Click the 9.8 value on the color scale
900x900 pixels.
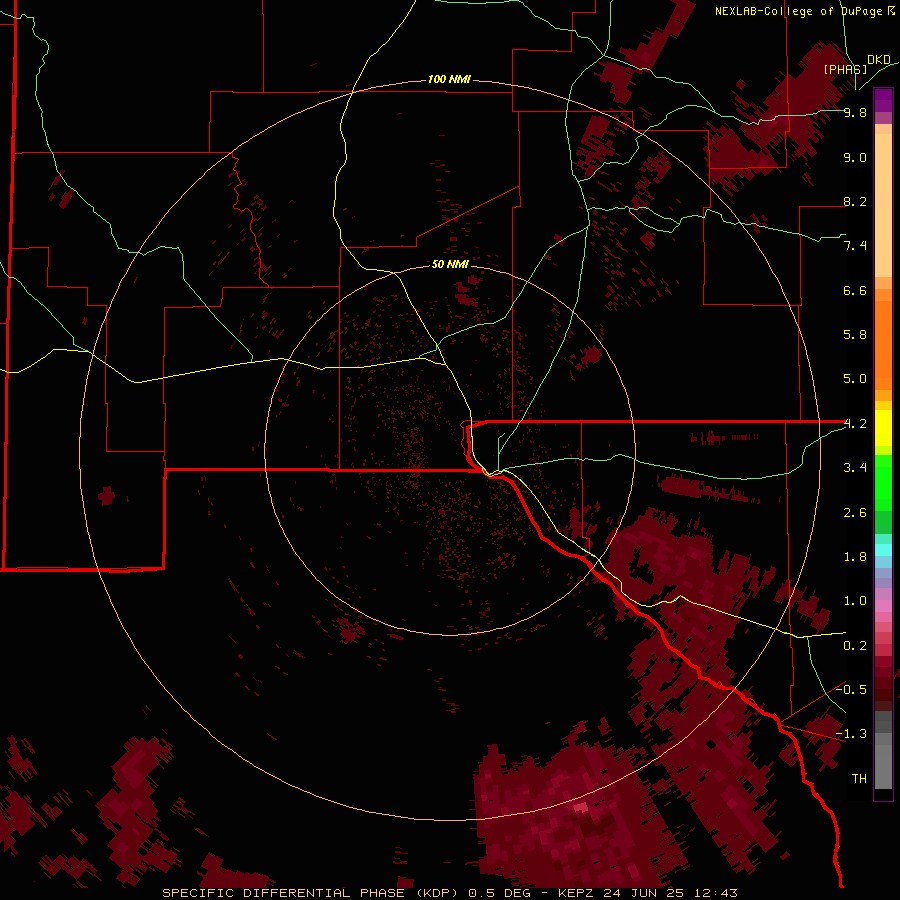(x=855, y=112)
